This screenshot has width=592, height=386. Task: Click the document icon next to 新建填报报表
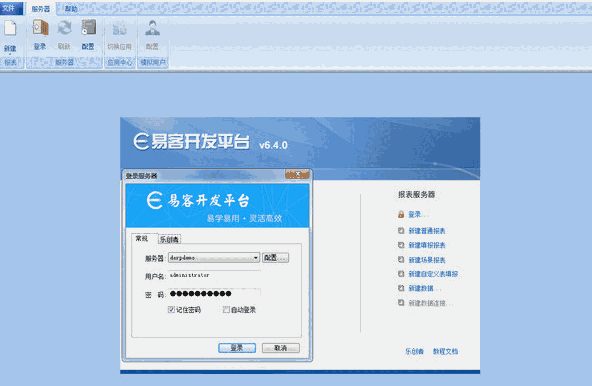pyautogui.click(x=401, y=245)
